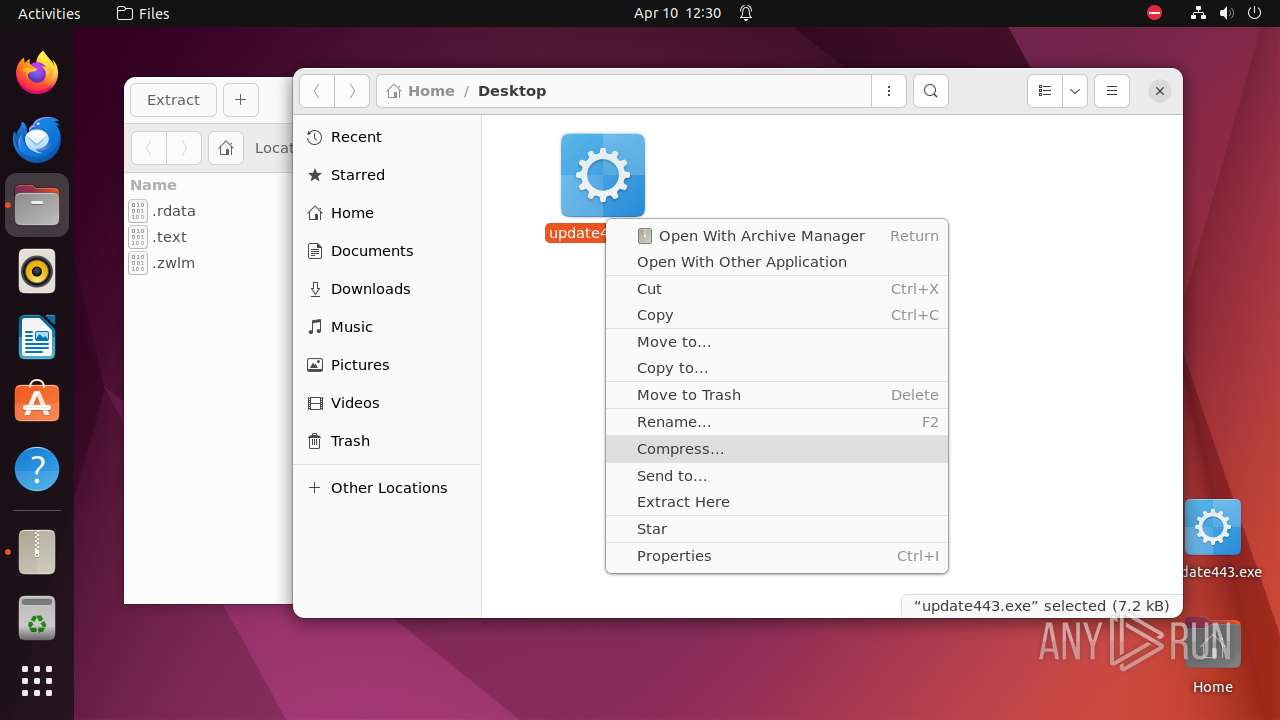The height and width of the screenshot is (720, 1280).
Task: Select Cut from context menu
Action: (x=777, y=289)
